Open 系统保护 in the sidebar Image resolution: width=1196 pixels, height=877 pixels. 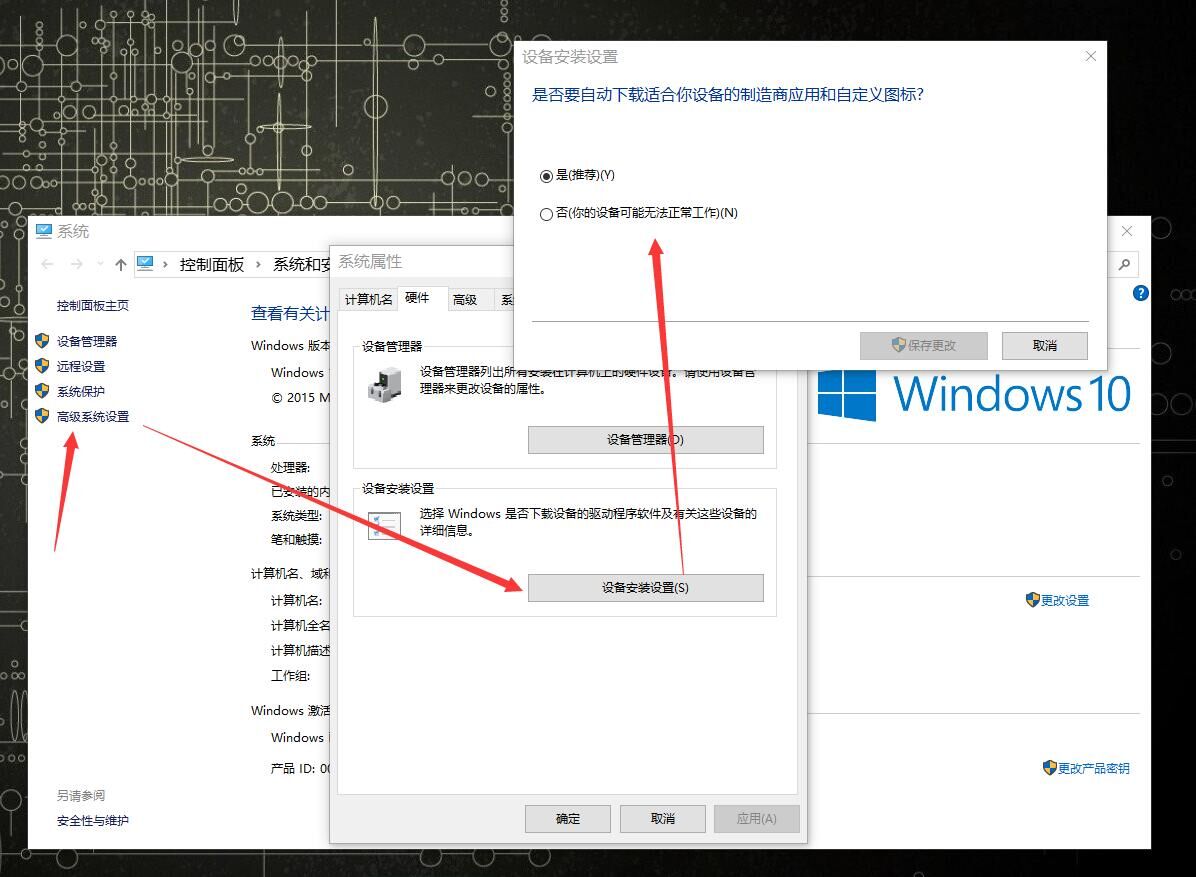(81, 392)
